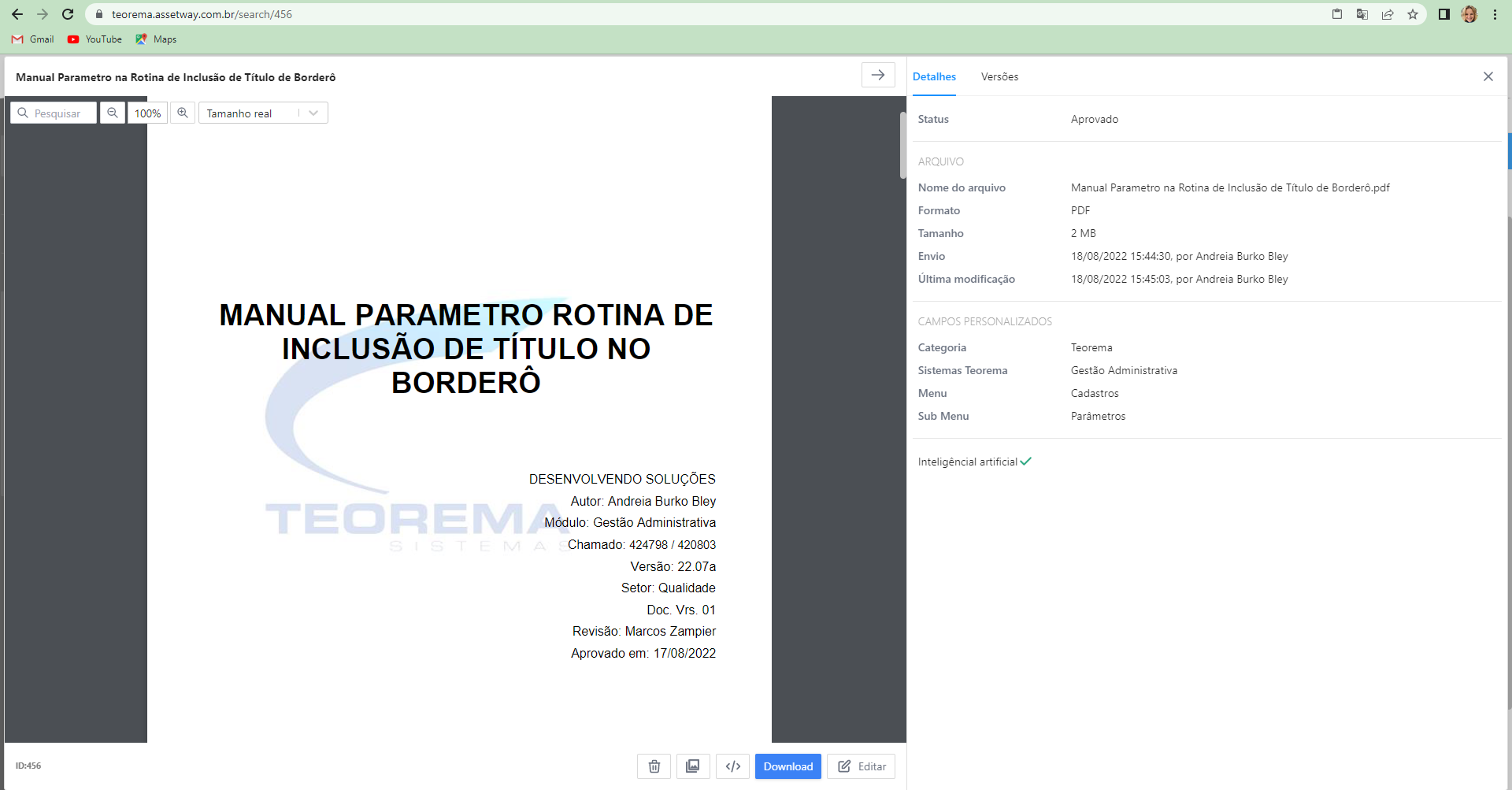Image resolution: width=1512 pixels, height=790 pixels.
Task: Click the browser forward arrow
Action: point(43,14)
